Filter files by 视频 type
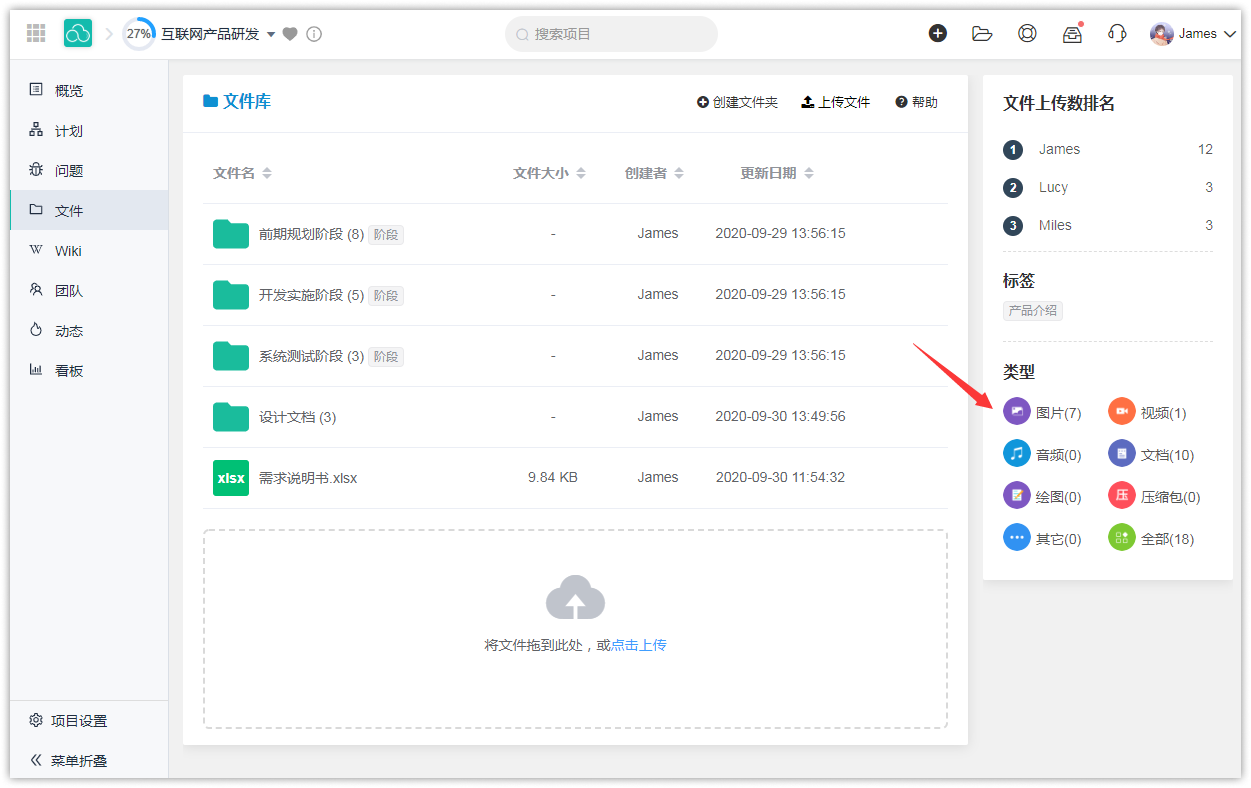 1148,412
